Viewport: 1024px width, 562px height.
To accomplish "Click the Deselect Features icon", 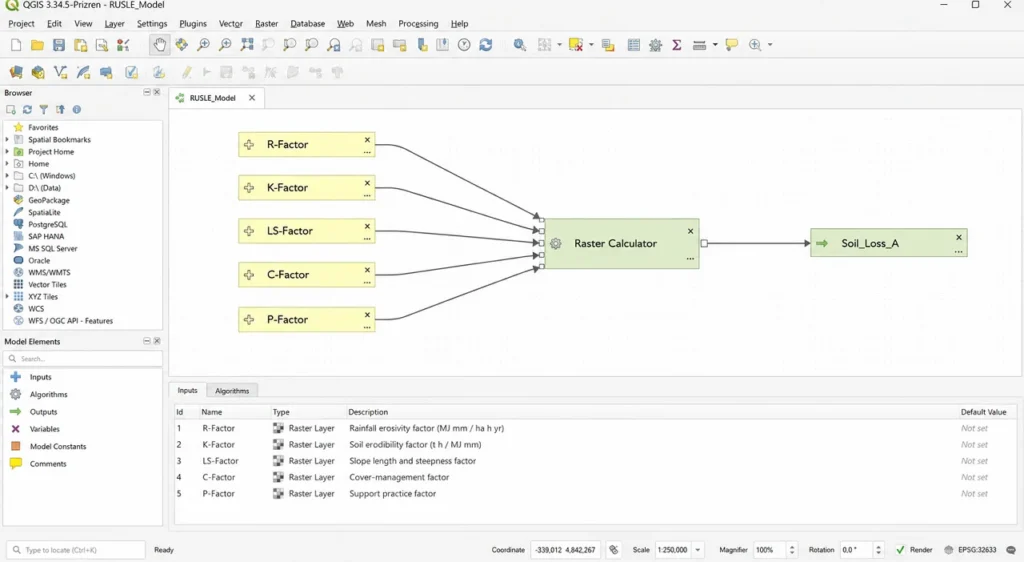I will [576, 45].
